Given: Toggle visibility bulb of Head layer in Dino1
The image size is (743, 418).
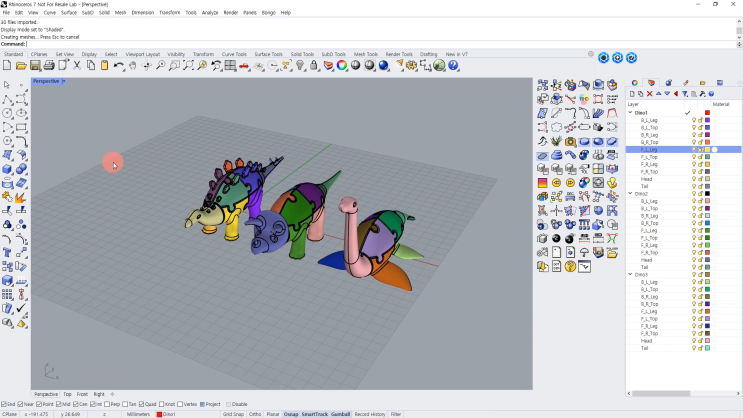Looking at the screenshot, I should 694,179.
